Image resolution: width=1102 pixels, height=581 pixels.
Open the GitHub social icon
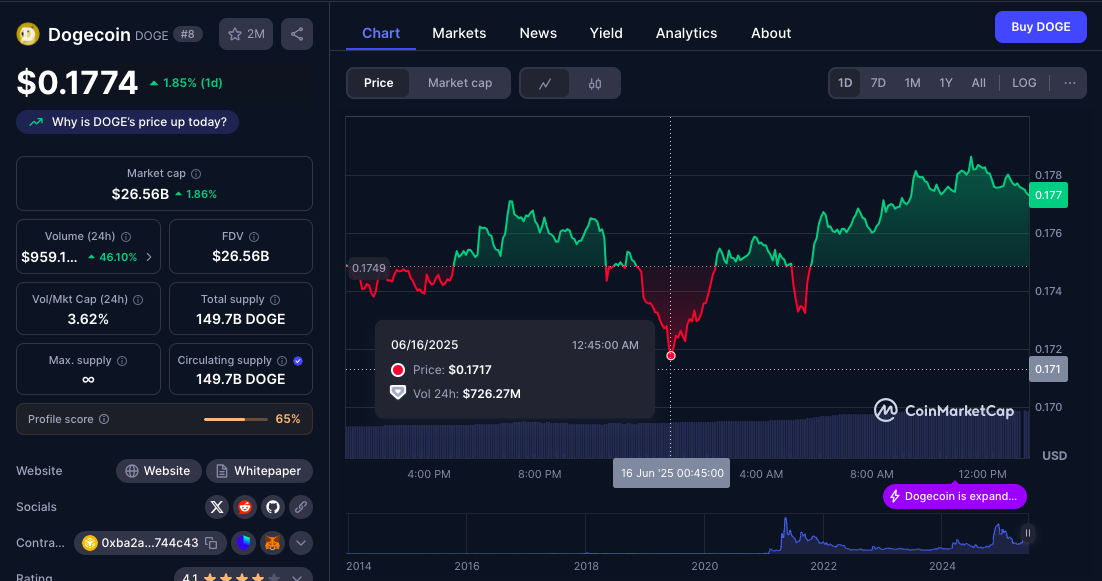[x=273, y=507]
